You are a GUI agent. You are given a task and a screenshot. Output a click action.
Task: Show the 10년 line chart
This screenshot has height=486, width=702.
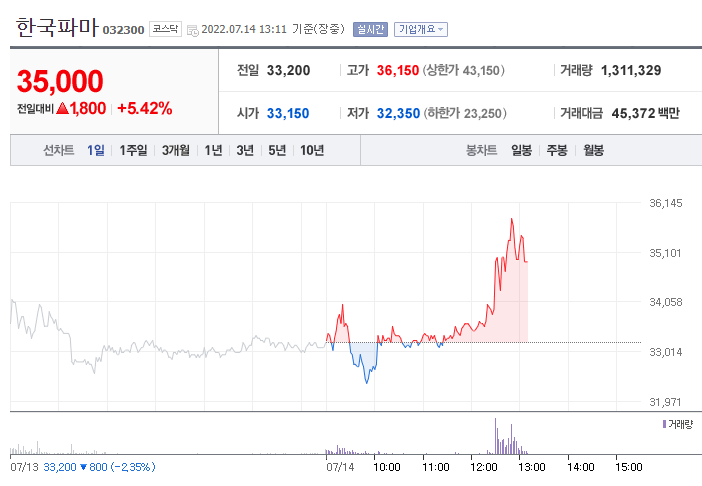[312, 150]
